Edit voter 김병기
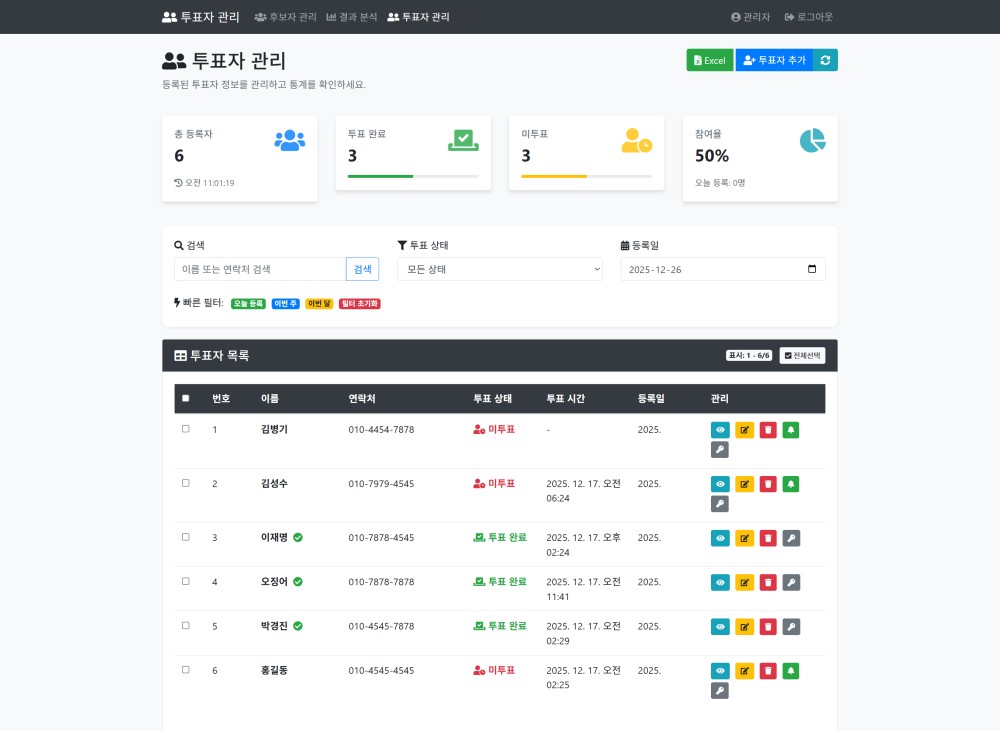This screenshot has height=731, width=1000. tap(744, 430)
